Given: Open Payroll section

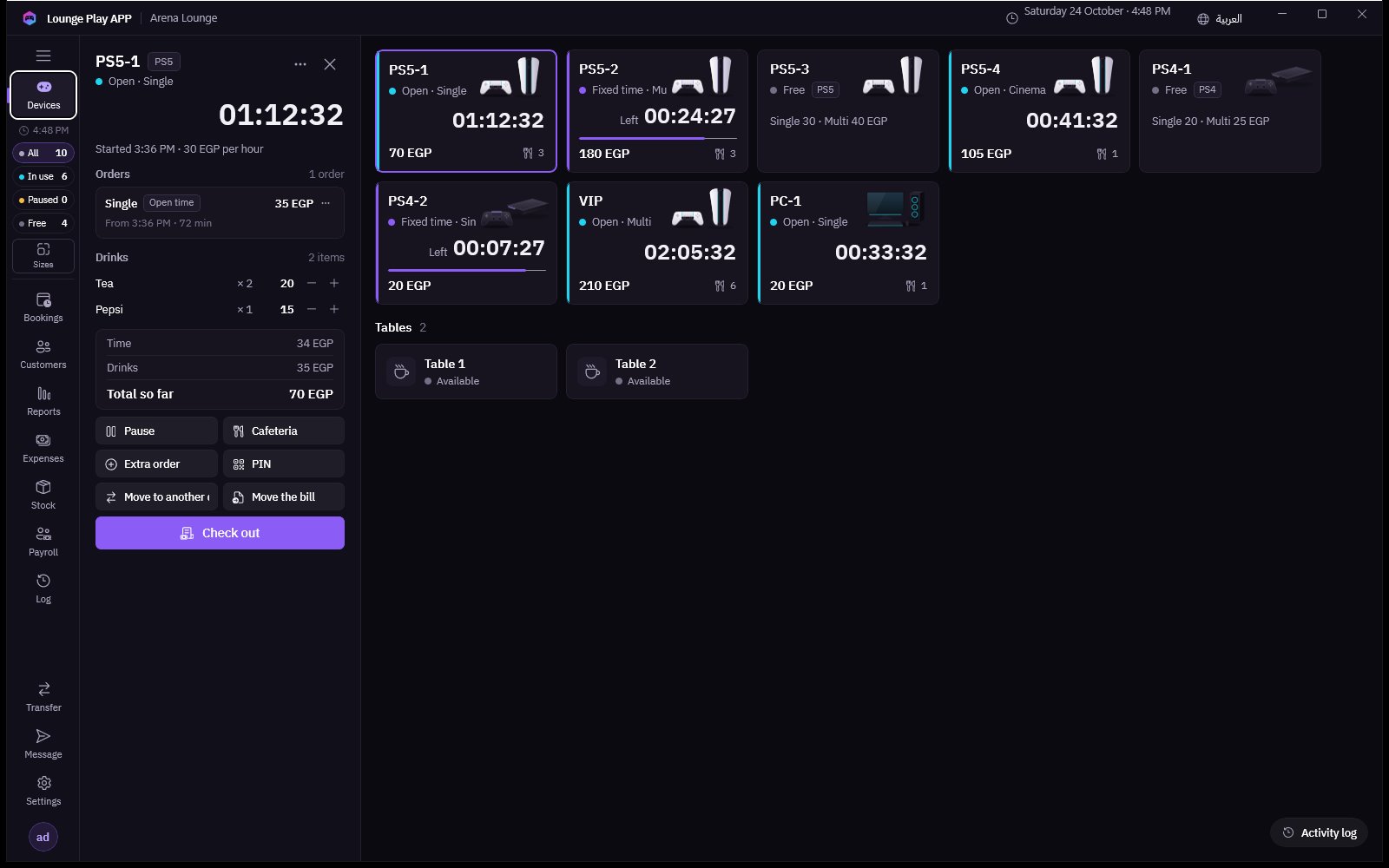Looking at the screenshot, I should click(x=43, y=542).
